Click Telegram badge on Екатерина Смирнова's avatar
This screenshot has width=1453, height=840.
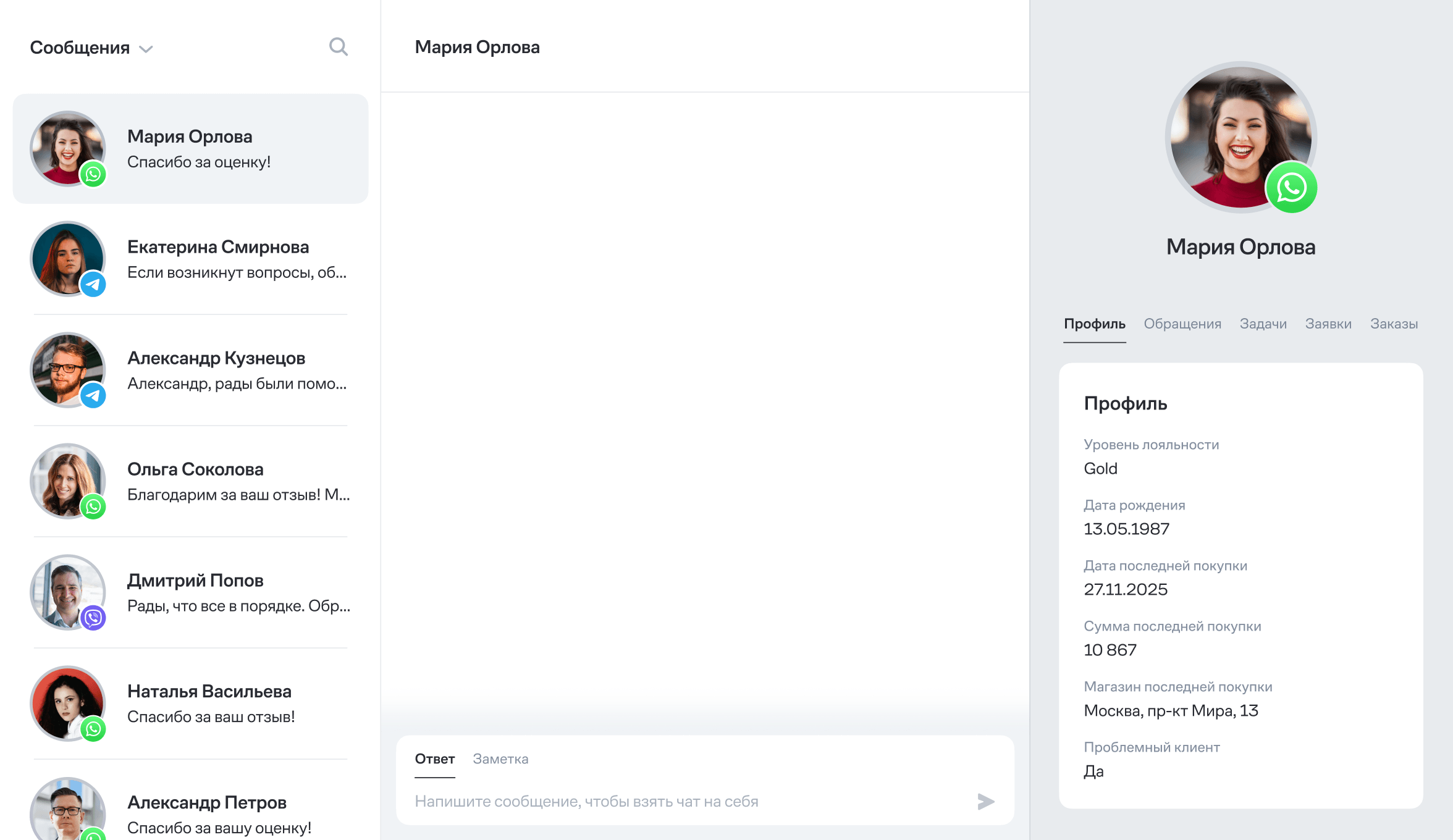pyautogui.click(x=93, y=285)
